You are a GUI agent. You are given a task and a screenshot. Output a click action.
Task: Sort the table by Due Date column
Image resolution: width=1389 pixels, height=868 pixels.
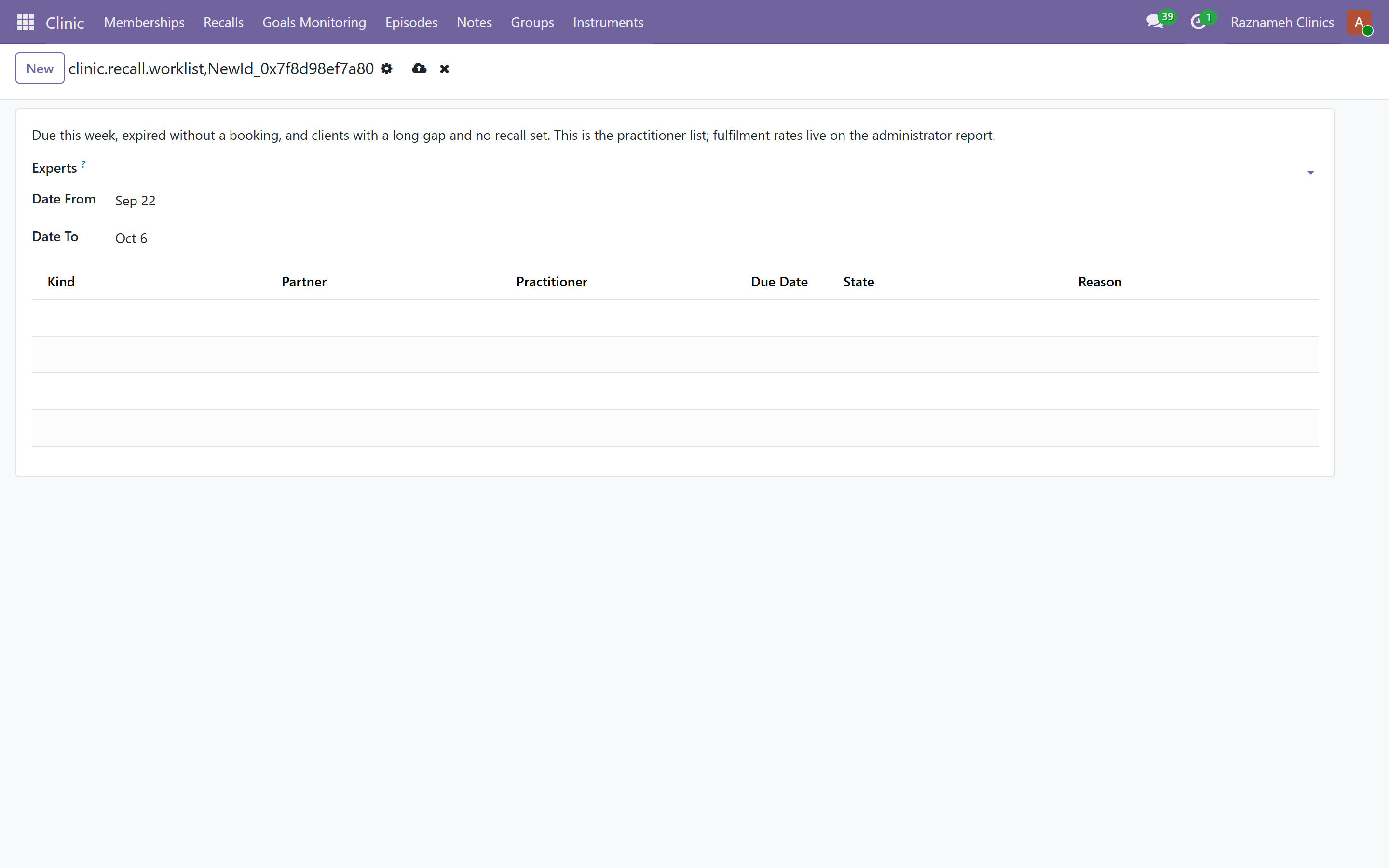point(779,282)
